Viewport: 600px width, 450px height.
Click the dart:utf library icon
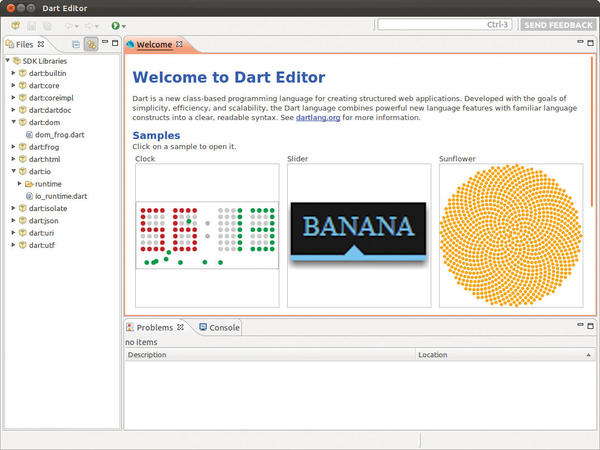point(23,245)
